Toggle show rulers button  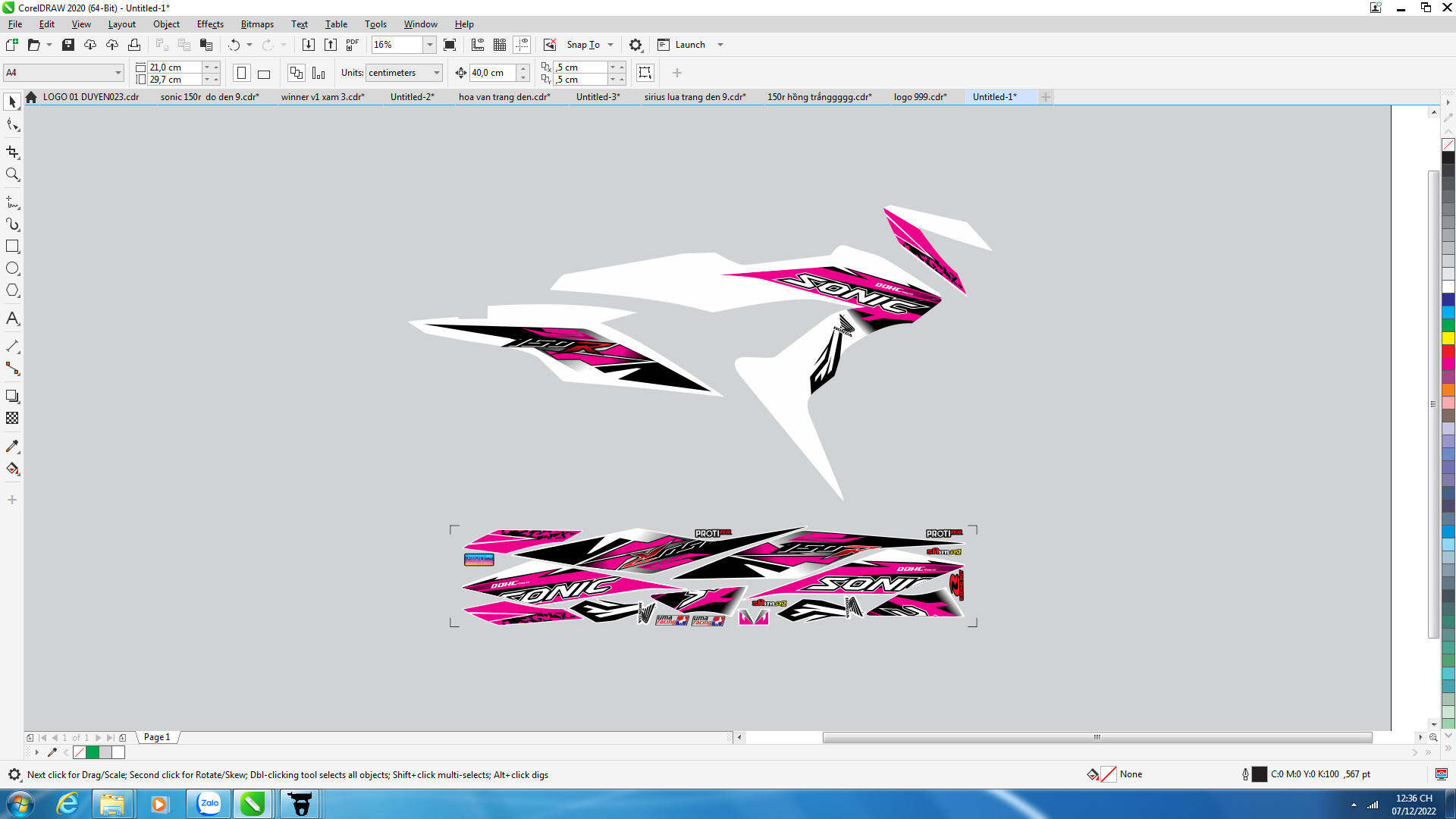coord(478,45)
